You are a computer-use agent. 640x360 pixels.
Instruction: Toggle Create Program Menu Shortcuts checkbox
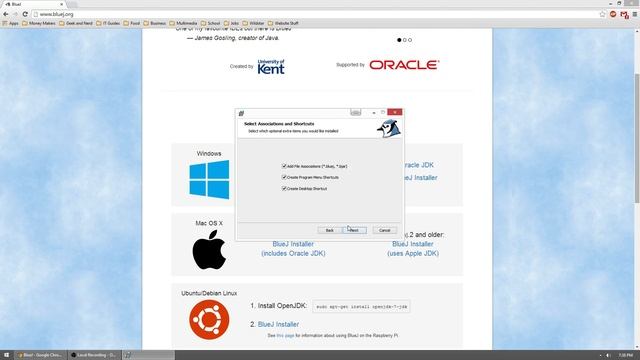coord(284,177)
